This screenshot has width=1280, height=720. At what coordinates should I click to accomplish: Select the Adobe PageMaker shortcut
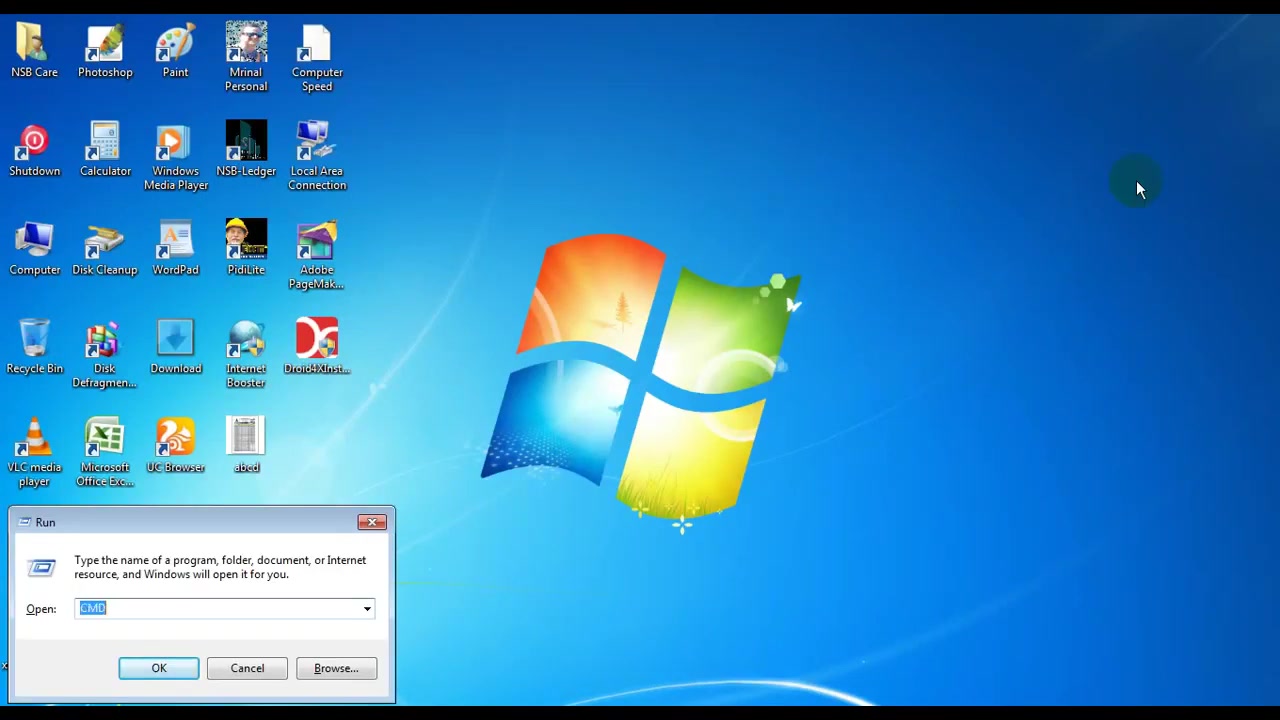317,255
